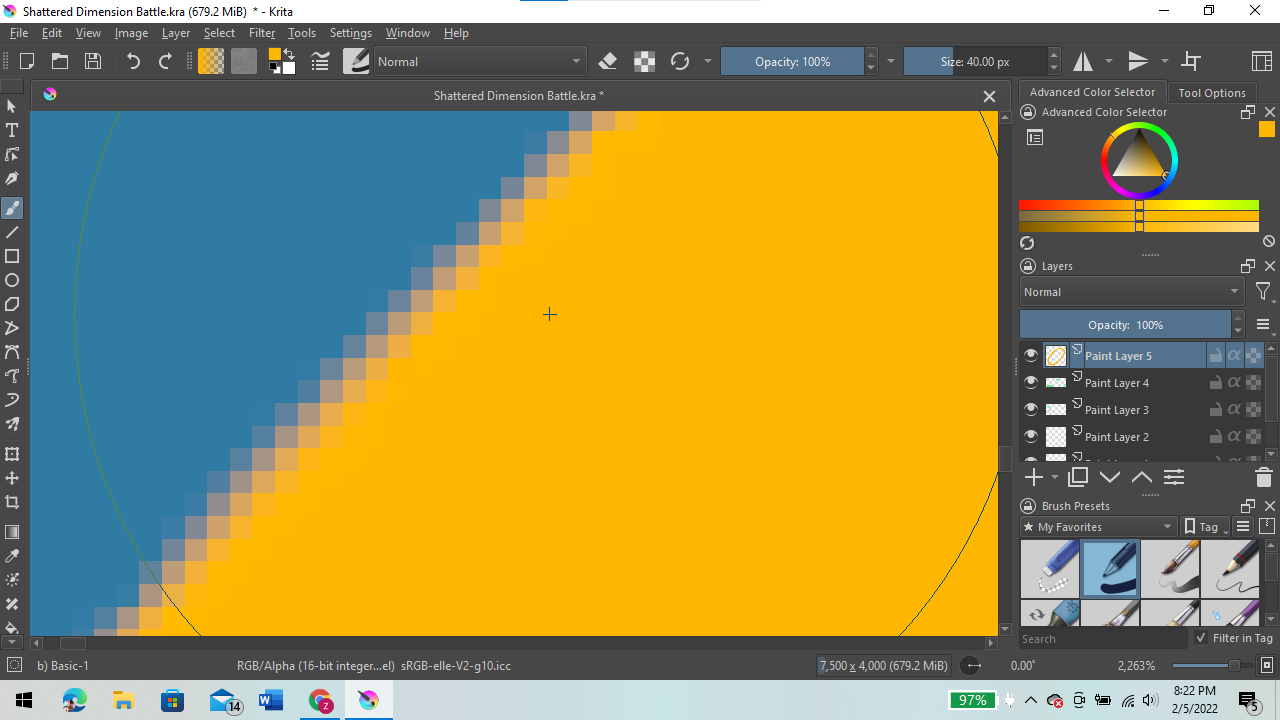Duplicate the current layer
Screen dimensions: 1280x720
[x=1078, y=477]
